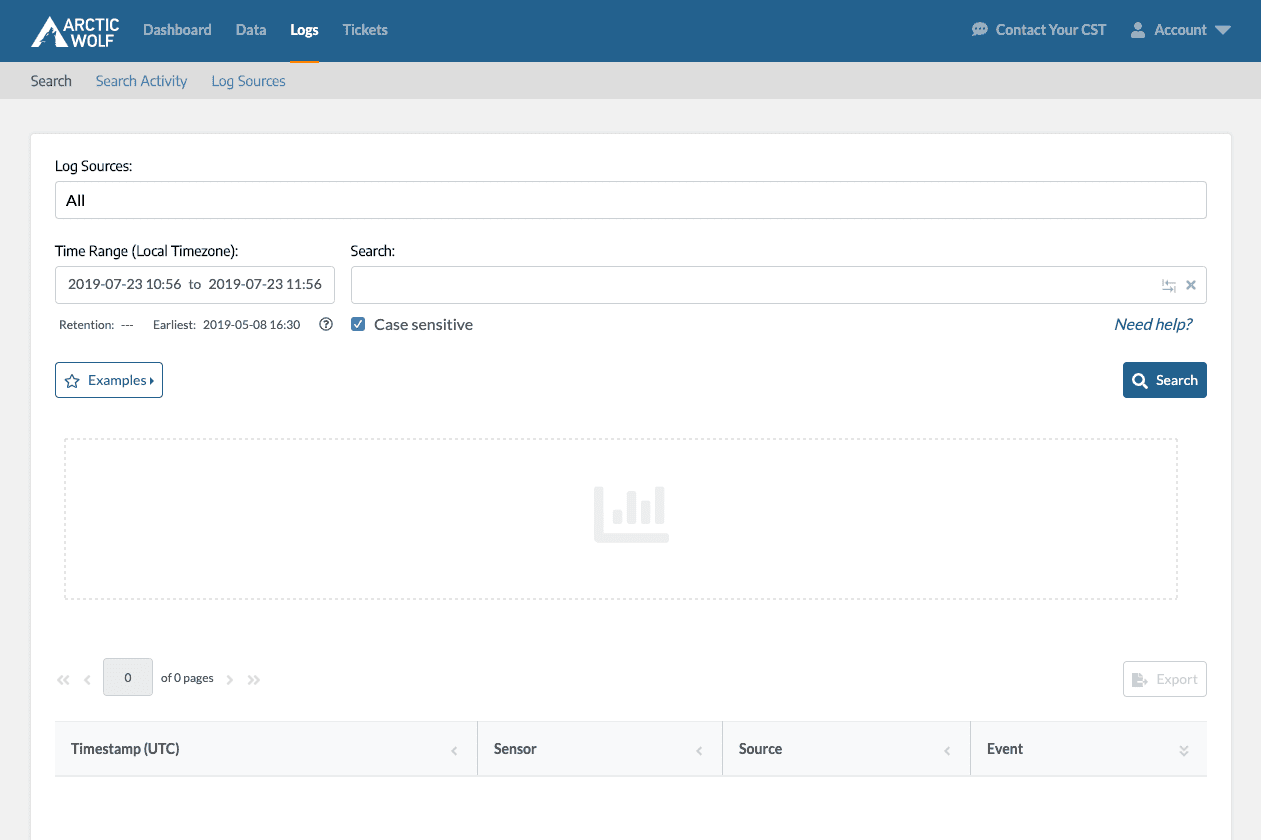Jump to the last results page
The width and height of the screenshot is (1261, 840).
pos(254,680)
